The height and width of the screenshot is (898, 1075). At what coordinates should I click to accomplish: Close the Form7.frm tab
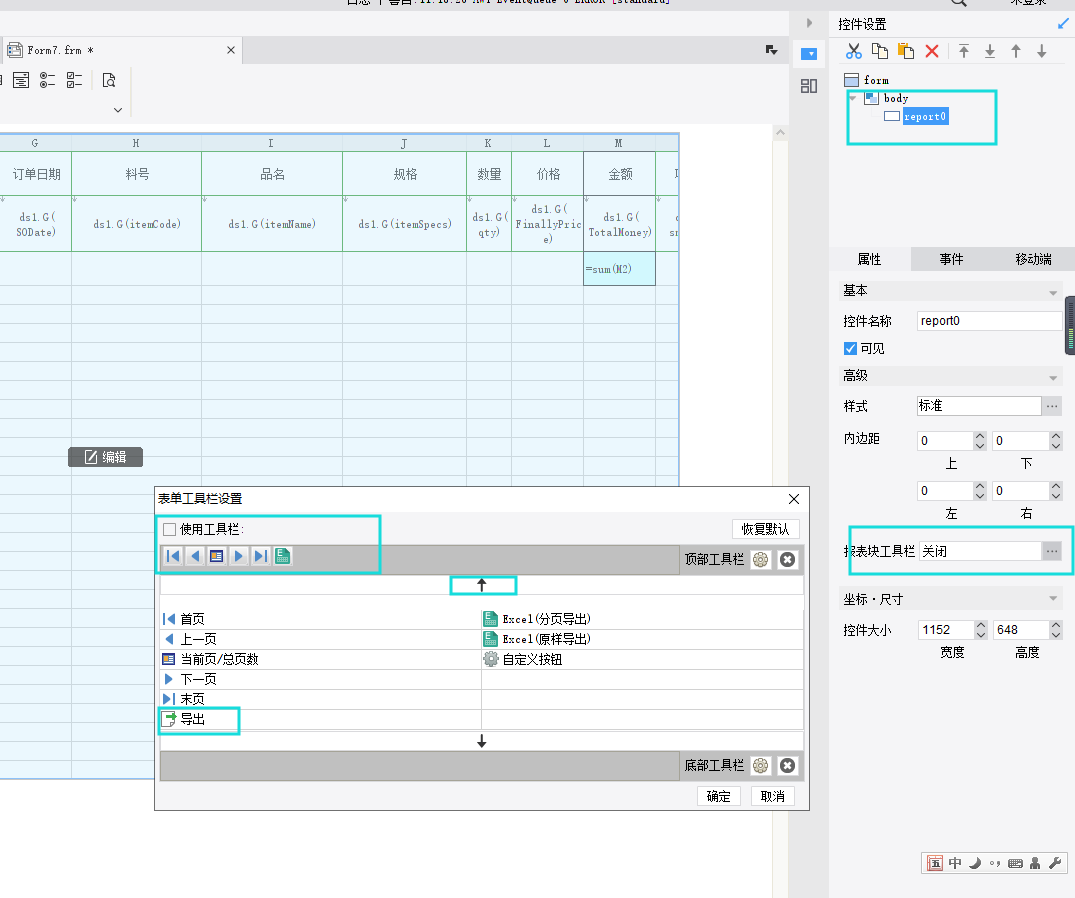[231, 50]
